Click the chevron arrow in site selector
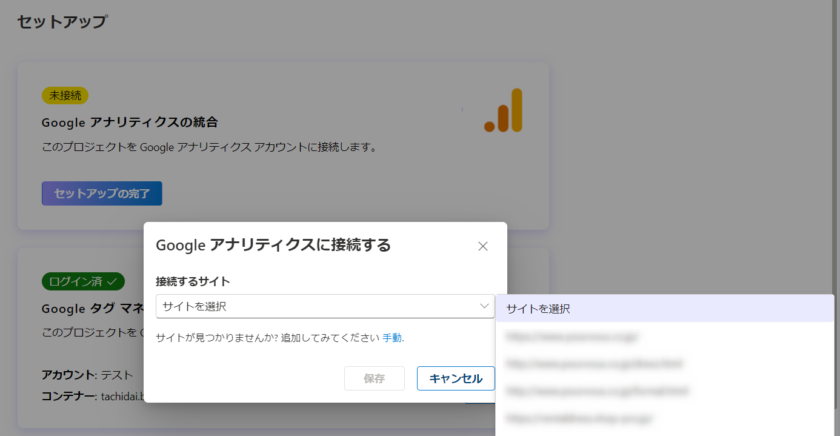 (484, 306)
